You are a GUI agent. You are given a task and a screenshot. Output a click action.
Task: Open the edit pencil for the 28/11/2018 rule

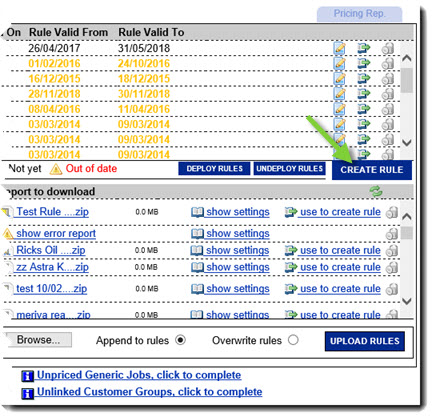[x=339, y=94]
